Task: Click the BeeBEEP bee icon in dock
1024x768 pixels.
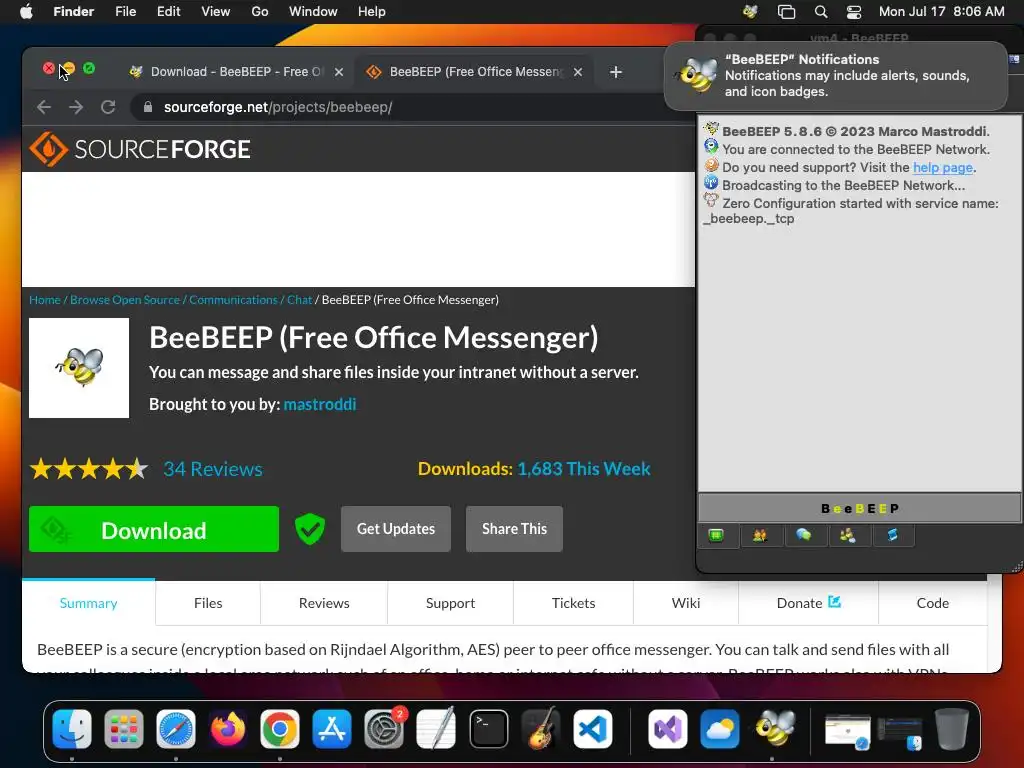Action: click(x=773, y=729)
